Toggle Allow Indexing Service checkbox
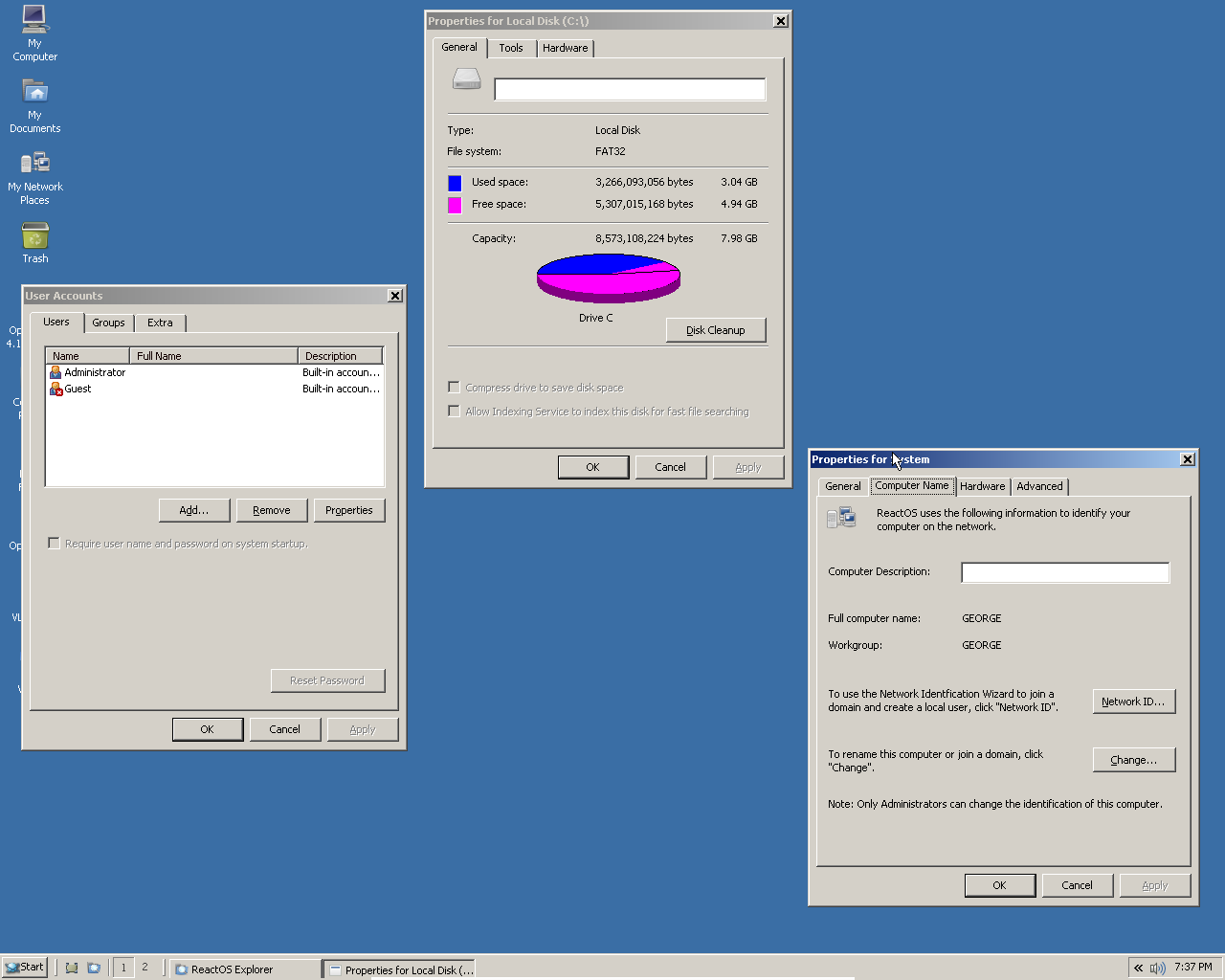This screenshot has width=1225, height=980. (x=454, y=412)
